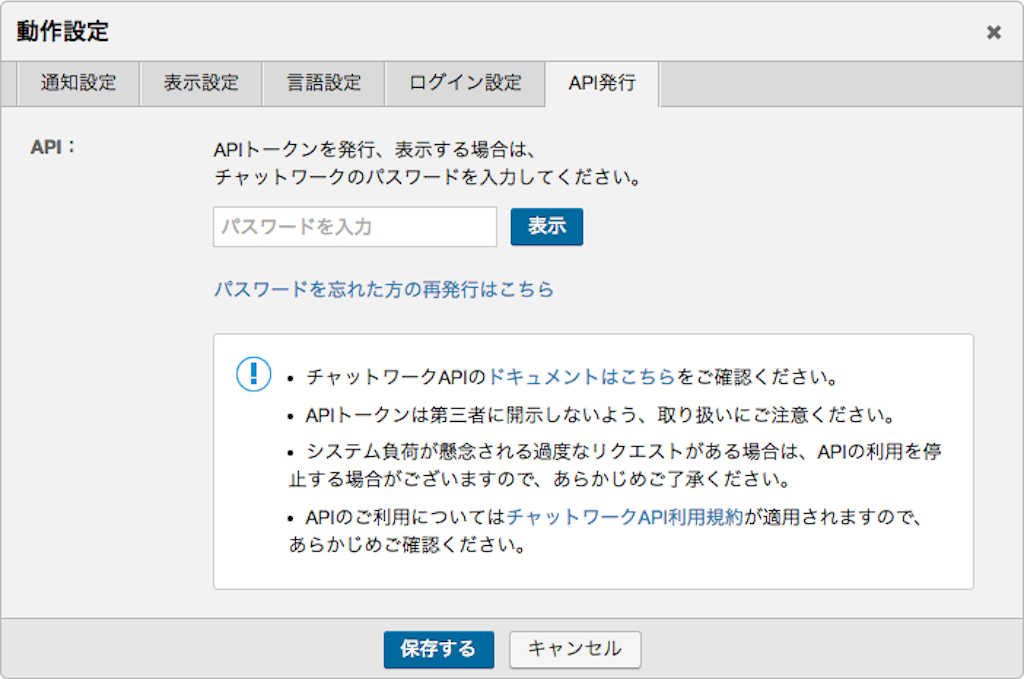Go to the ログイン設定 tab

(465, 83)
